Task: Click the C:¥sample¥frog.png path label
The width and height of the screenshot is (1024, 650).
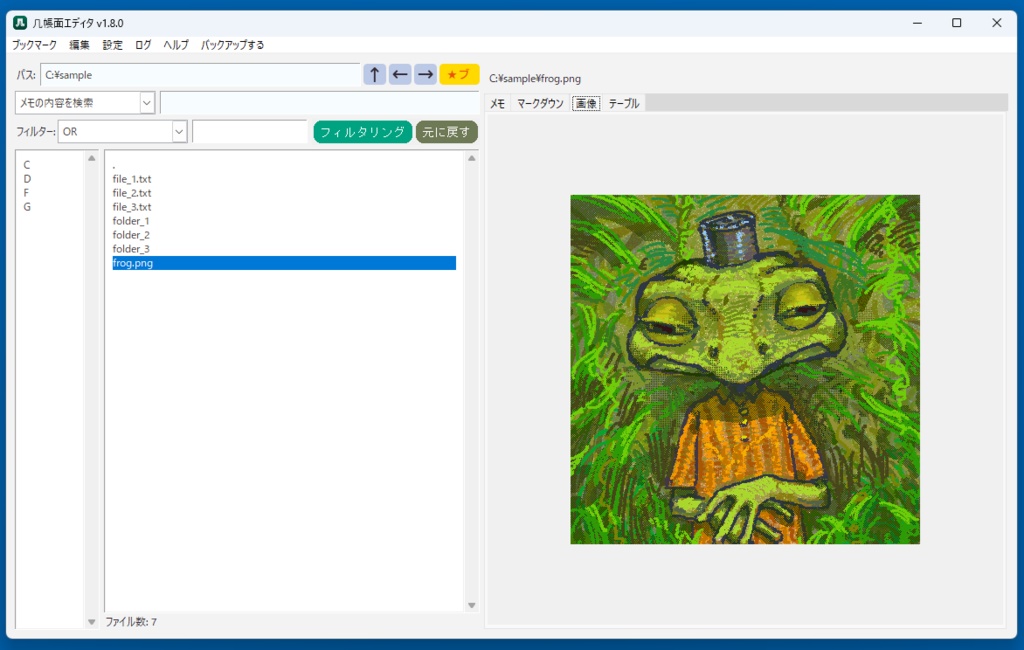Action: (535, 78)
